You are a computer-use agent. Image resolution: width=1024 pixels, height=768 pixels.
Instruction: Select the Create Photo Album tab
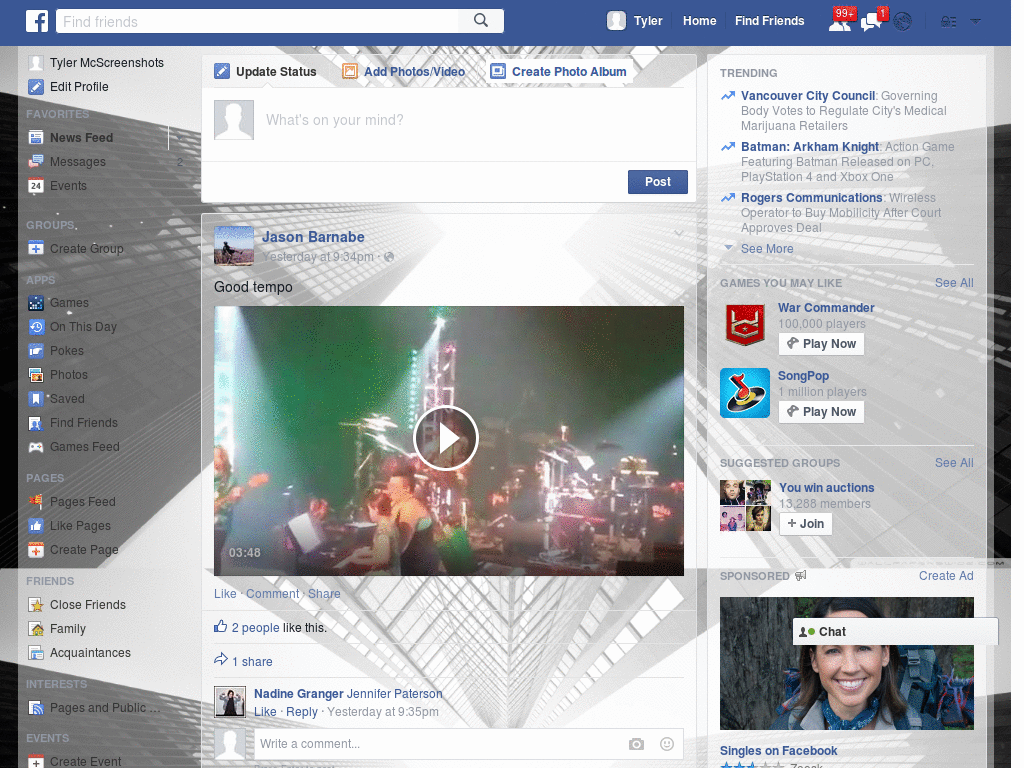point(559,72)
